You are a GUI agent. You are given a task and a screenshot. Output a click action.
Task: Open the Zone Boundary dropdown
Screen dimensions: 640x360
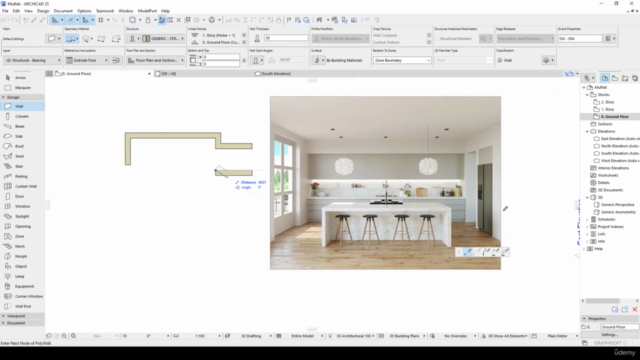pos(402,60)
